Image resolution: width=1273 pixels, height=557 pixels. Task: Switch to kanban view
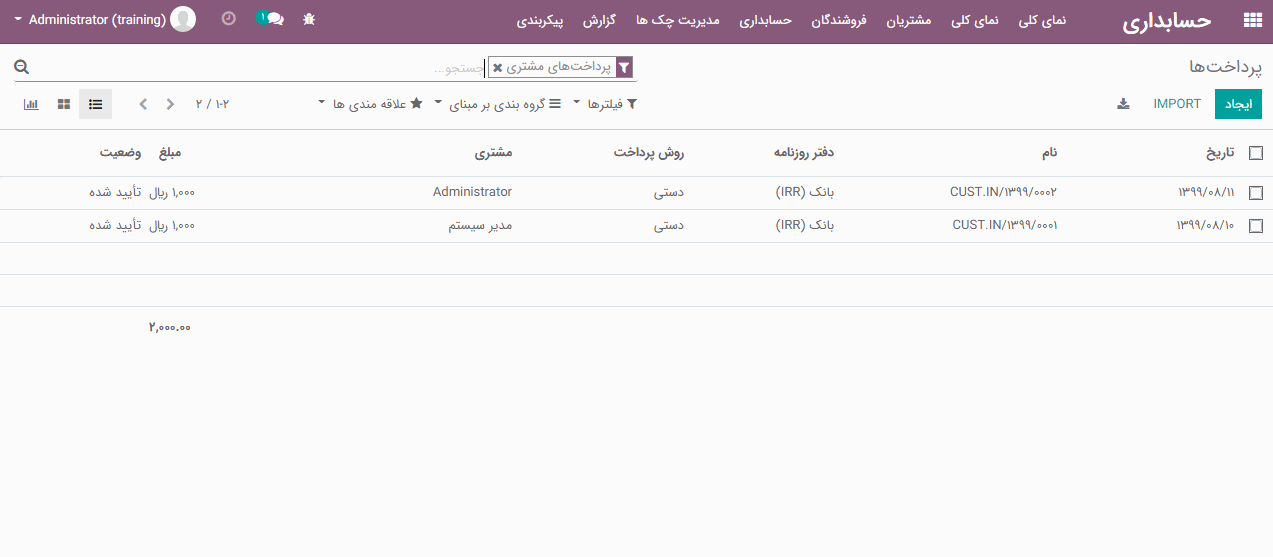click(64, 104)
